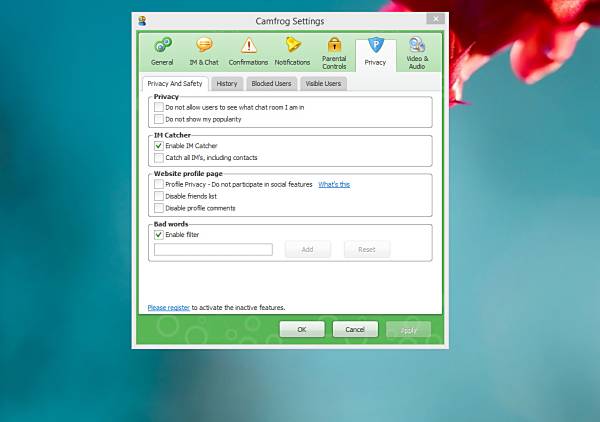600x422 pixels.
Task: Open the Visible Users tab
Action: click(323, 83)
